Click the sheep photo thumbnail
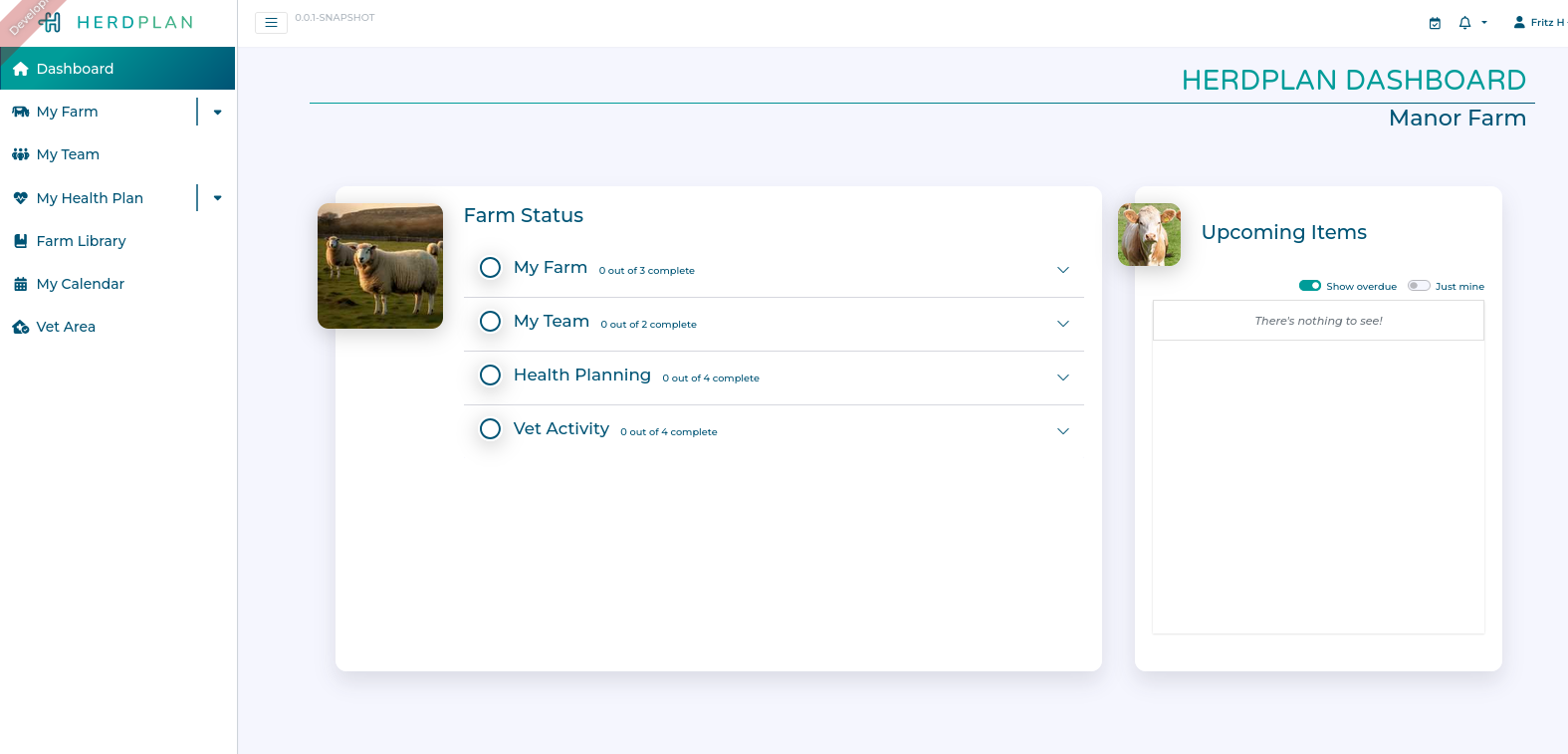Viewport: 1568px width, 754px height. pyautogui.click(x=380, y=266)
